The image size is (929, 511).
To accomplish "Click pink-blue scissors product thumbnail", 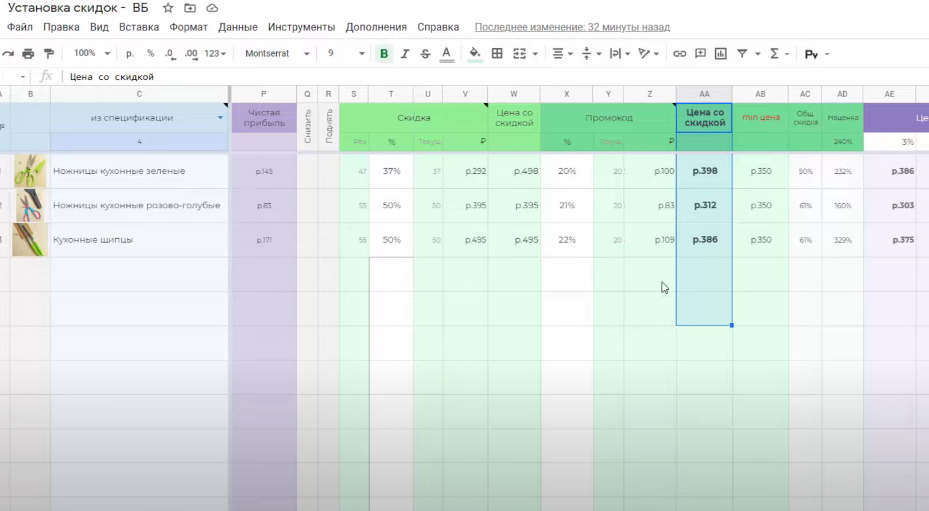I will click(30, 205).
